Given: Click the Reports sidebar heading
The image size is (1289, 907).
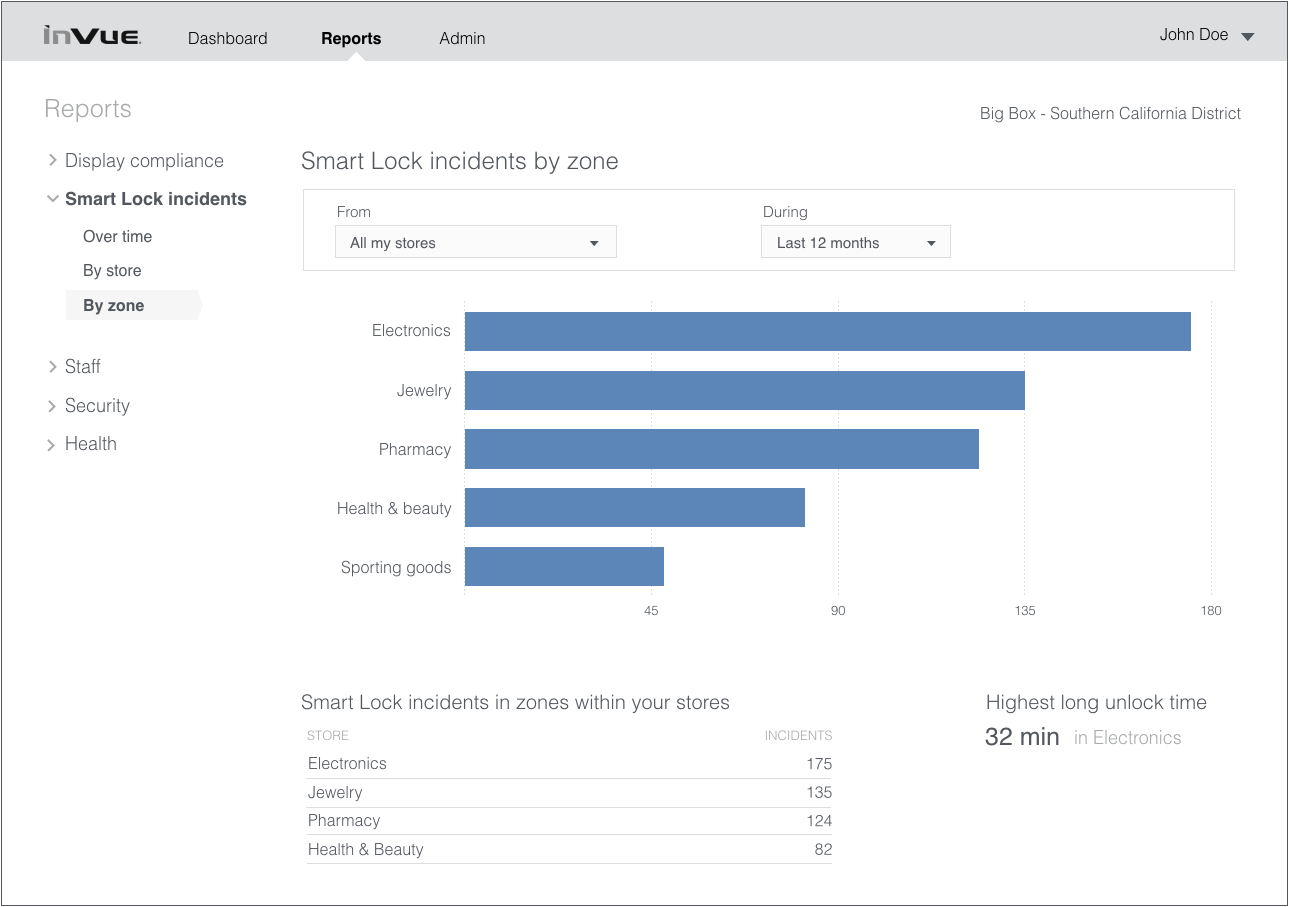Looking at the screenshot, I should 88,109.
